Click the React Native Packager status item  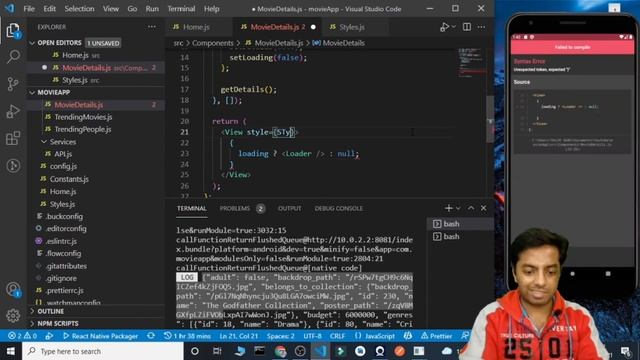[x=100, y=336]
